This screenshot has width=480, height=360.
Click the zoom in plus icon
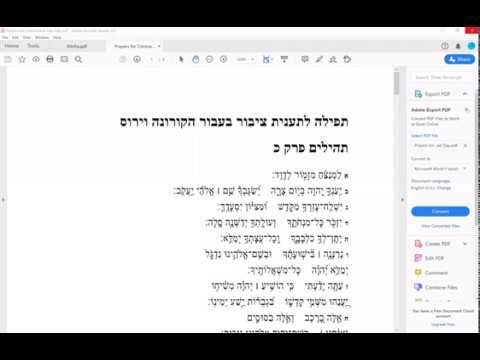(224, 60)
